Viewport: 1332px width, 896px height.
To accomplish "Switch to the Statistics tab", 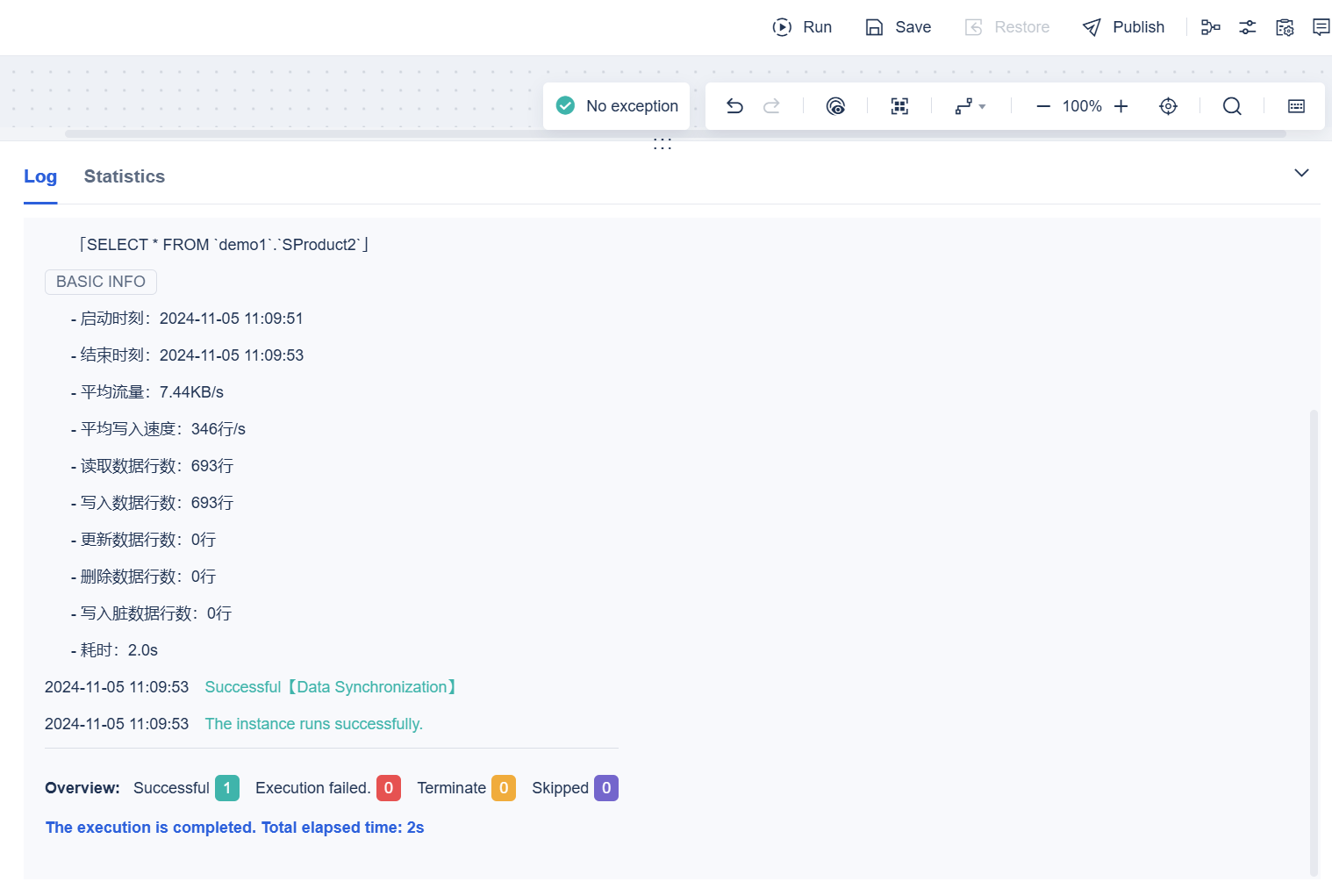I will [x=125, y=176].
